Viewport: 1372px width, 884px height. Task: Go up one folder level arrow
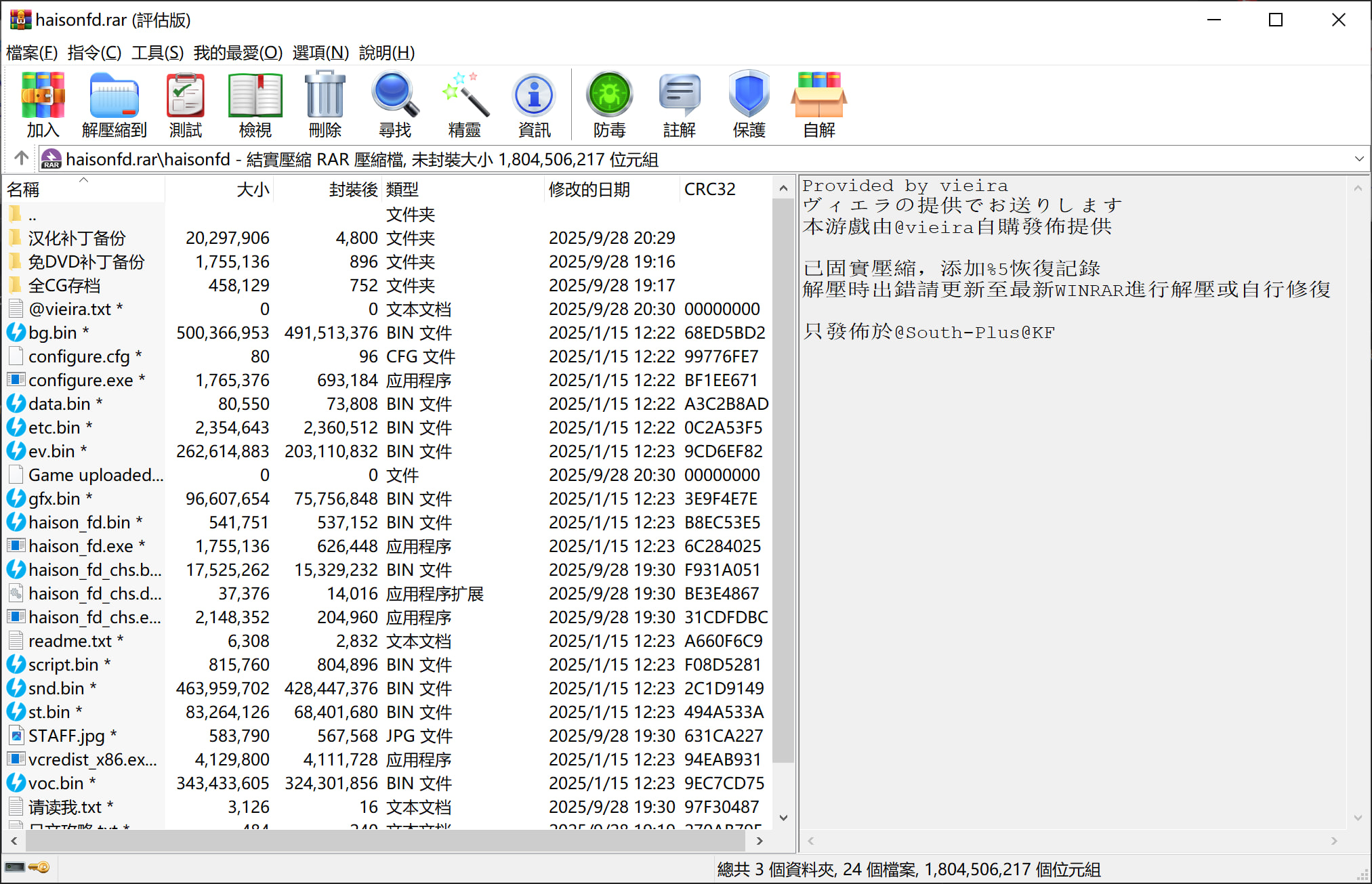(x=21, y=159)
